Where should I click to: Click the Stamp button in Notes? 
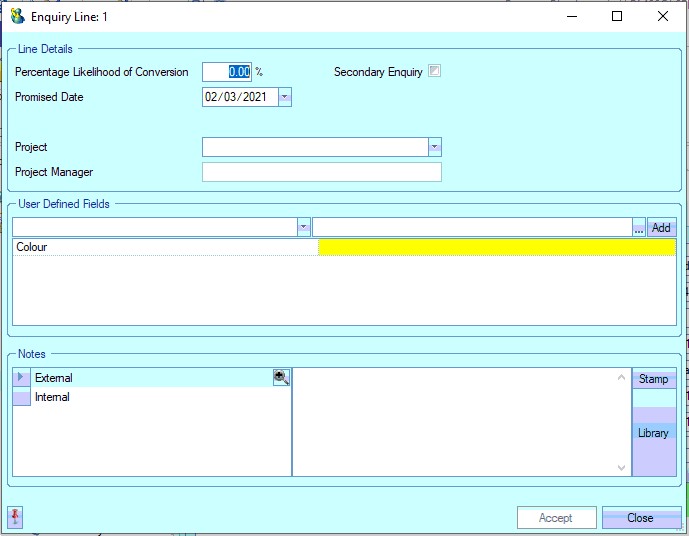tap(654, 379)
